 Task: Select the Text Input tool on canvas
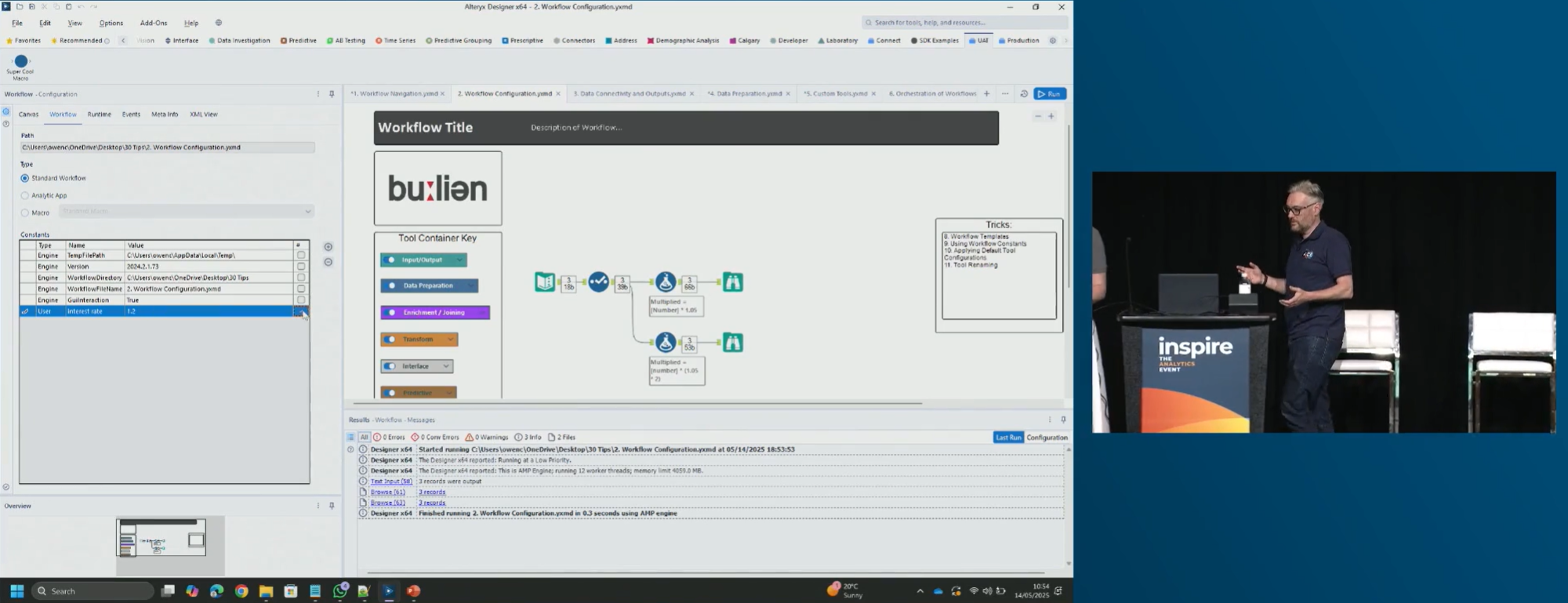[545, 282]
